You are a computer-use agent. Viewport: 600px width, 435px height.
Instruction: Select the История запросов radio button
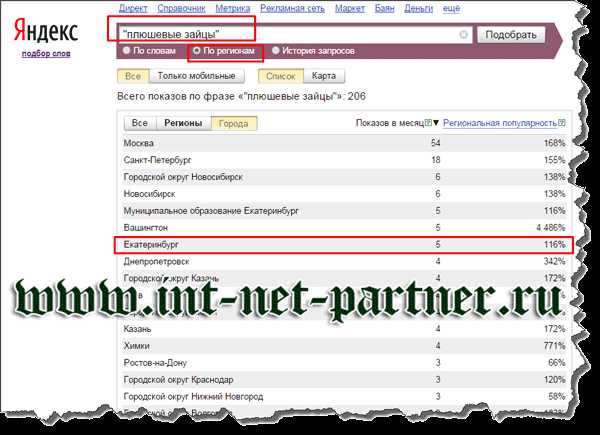click(276, 51)
